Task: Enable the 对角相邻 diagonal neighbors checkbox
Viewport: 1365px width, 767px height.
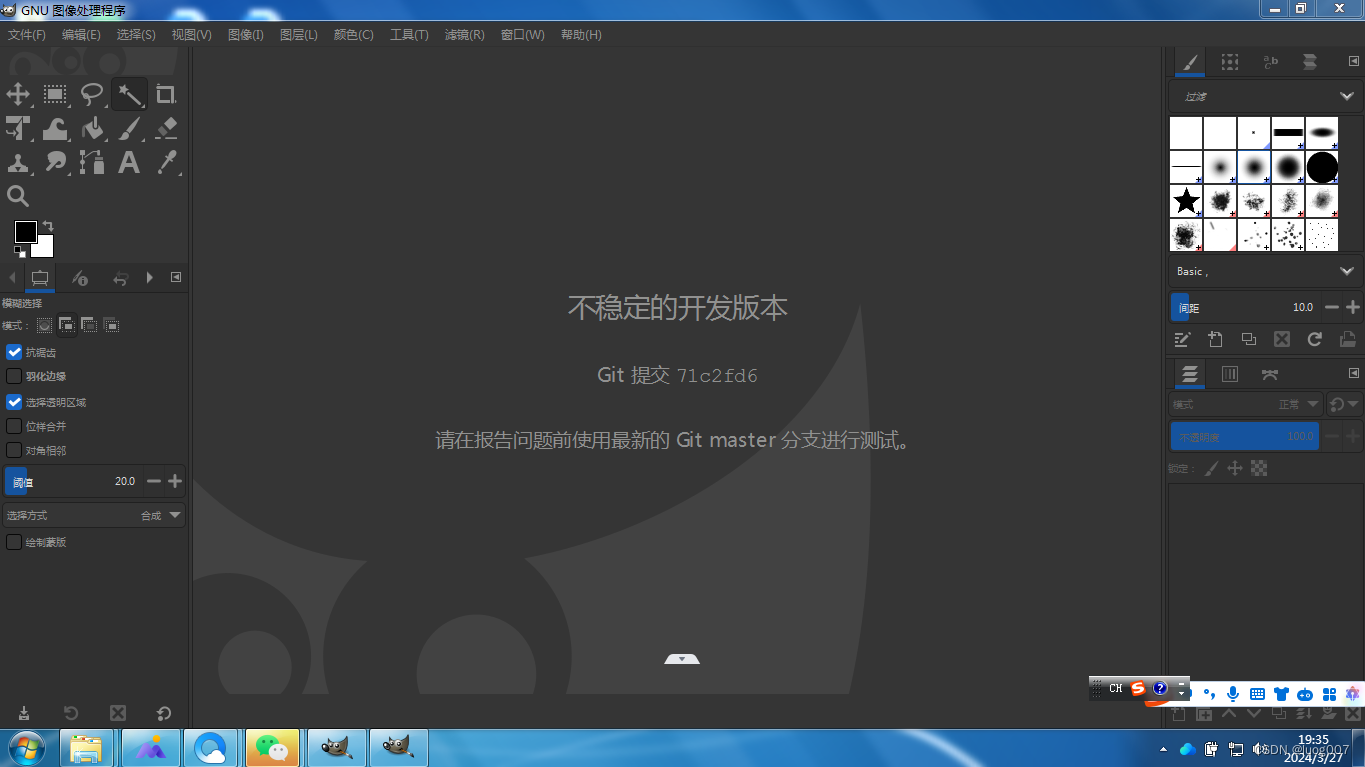Action: pos(14,450)
